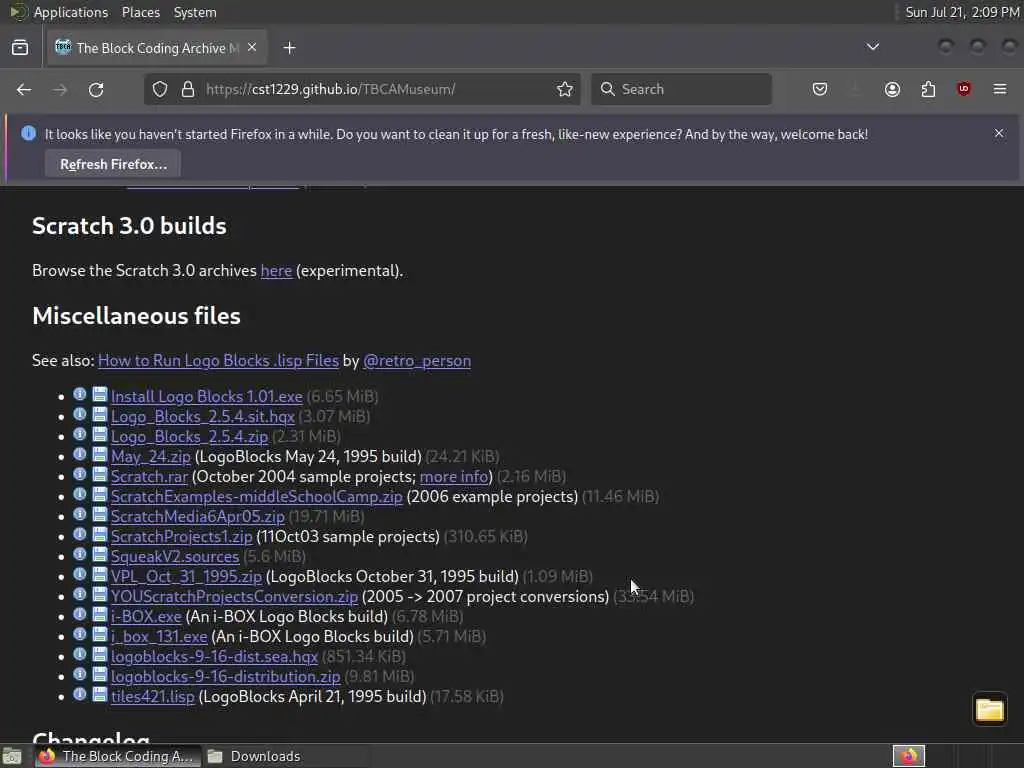Open How to Run Logo Blocks .lisp Files
Image resolution: width=1024 pixels, height=768 pixels.
(x=218, y=360)
